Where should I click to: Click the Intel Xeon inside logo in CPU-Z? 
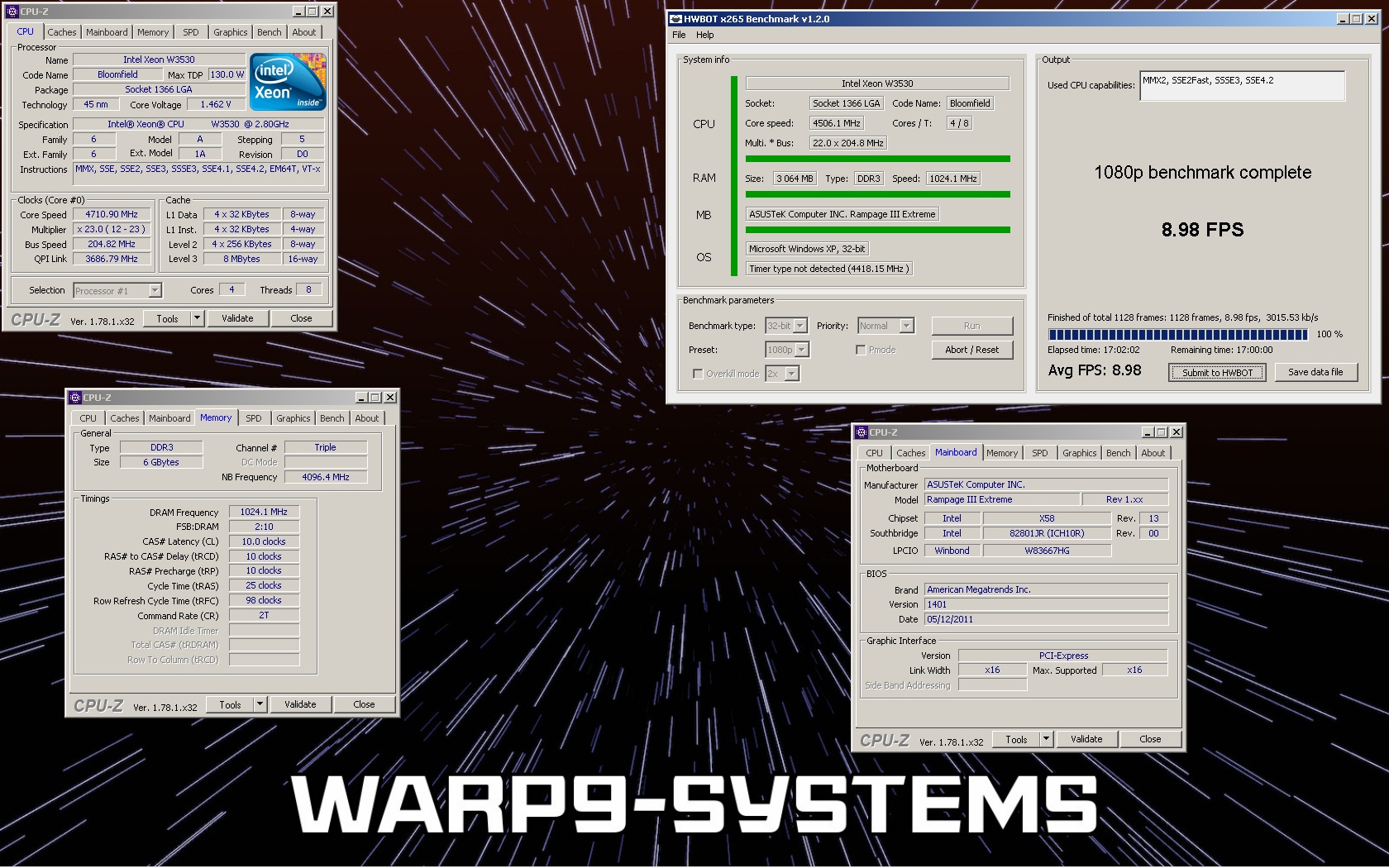coord(288,82)
